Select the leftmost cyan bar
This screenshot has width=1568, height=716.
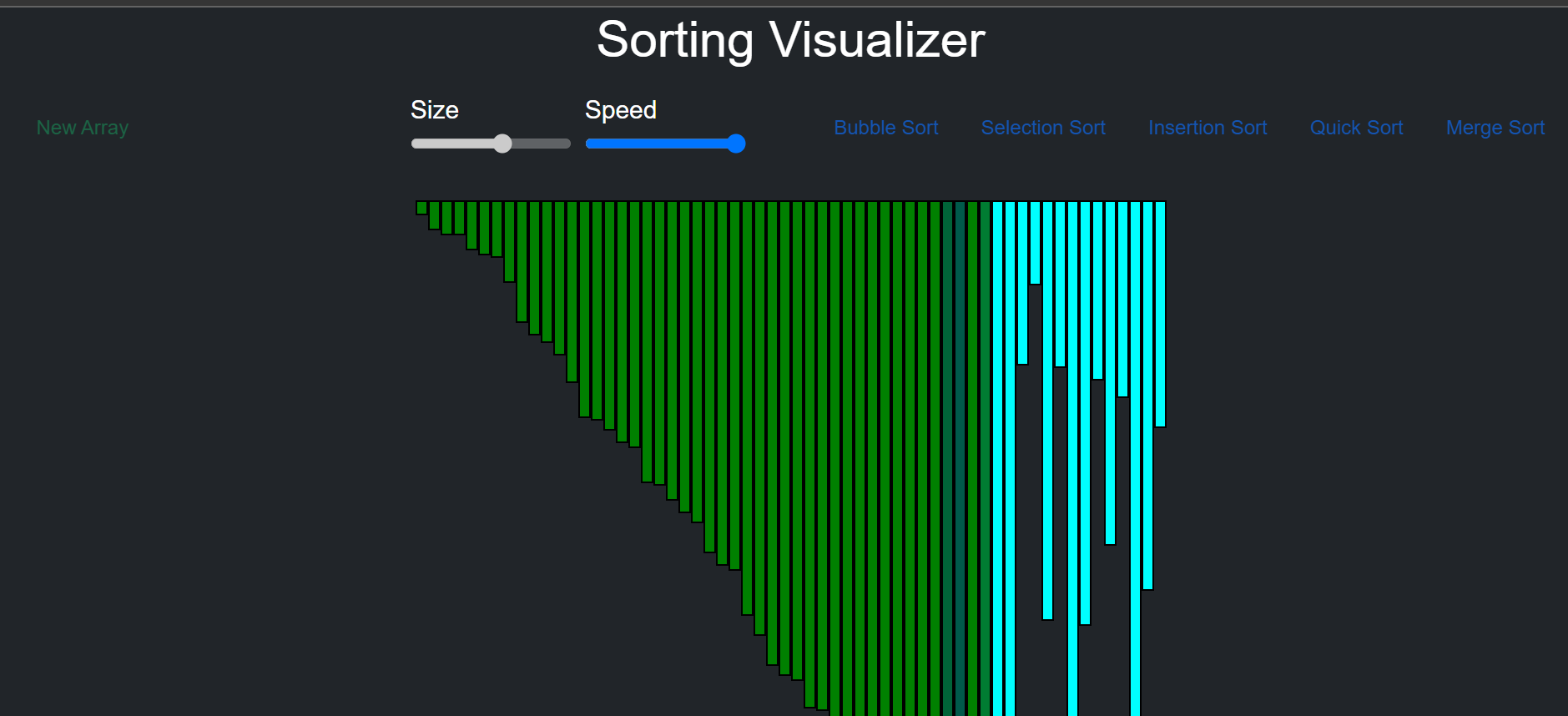coord(999,417)
